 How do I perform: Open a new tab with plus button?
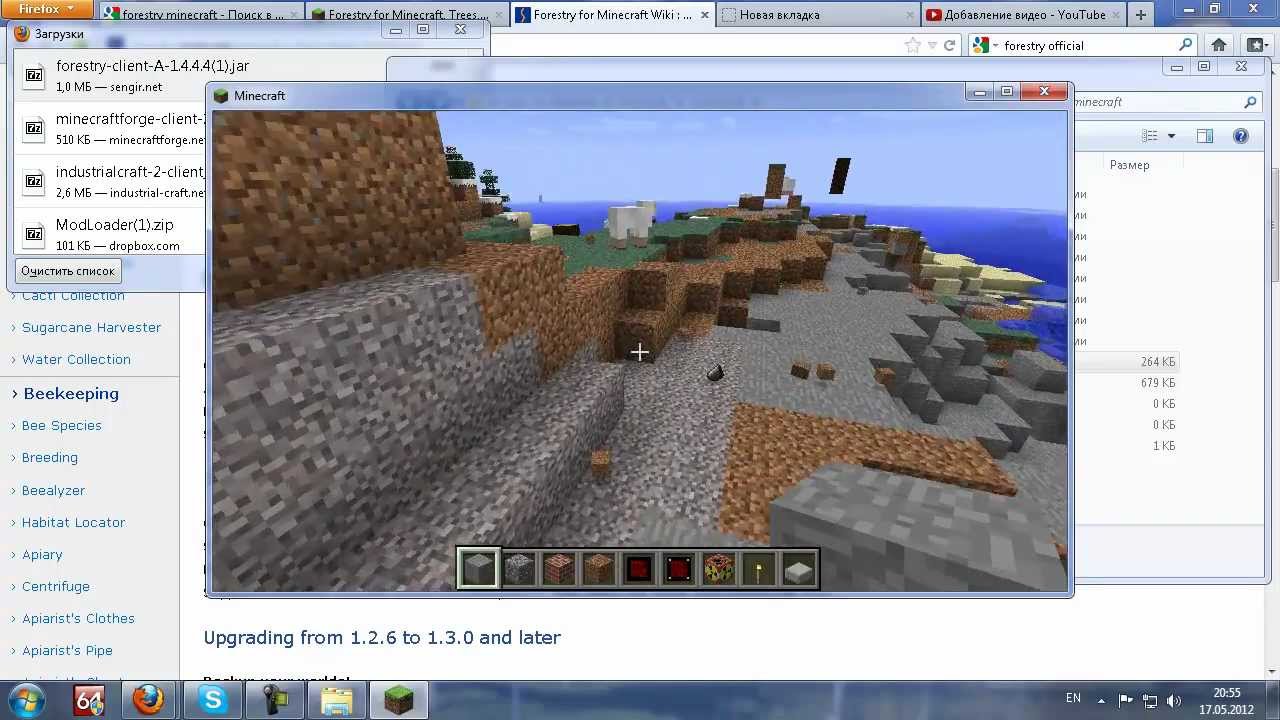point(1140,15)
